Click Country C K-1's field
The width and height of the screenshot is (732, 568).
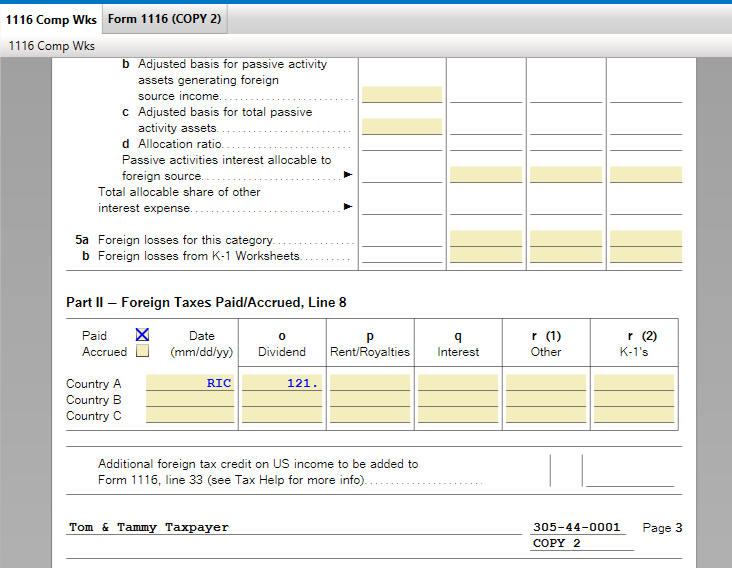633,415
